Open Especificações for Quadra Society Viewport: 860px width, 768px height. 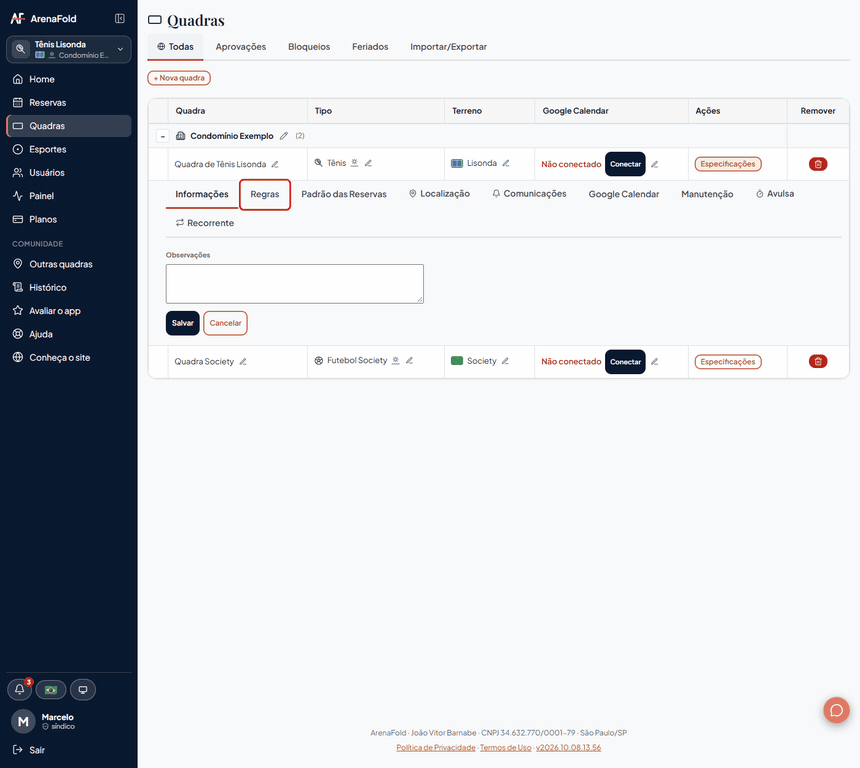tap(728, 362)
